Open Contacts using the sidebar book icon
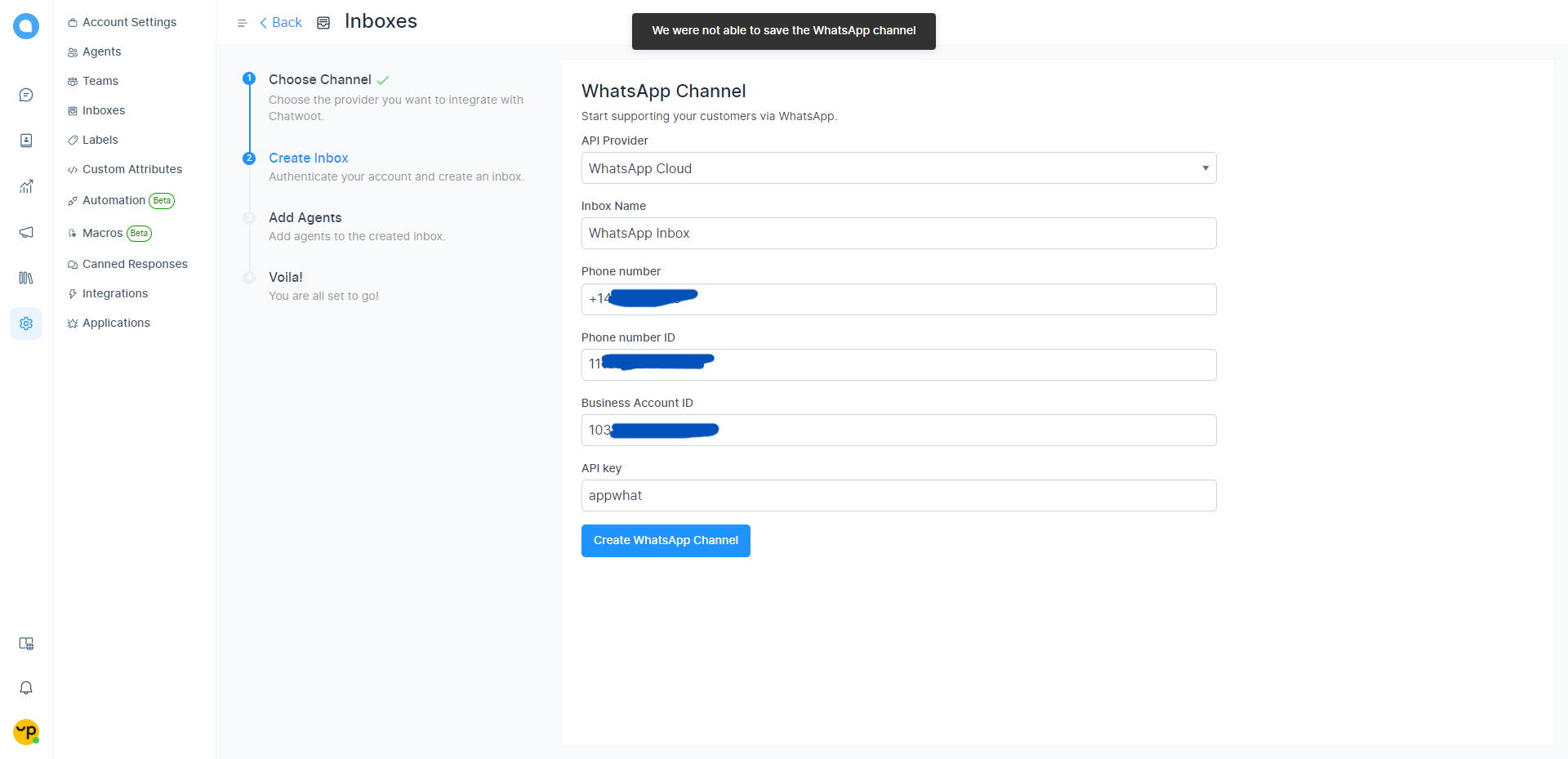The image size is (1568, 759). (26, 141)
